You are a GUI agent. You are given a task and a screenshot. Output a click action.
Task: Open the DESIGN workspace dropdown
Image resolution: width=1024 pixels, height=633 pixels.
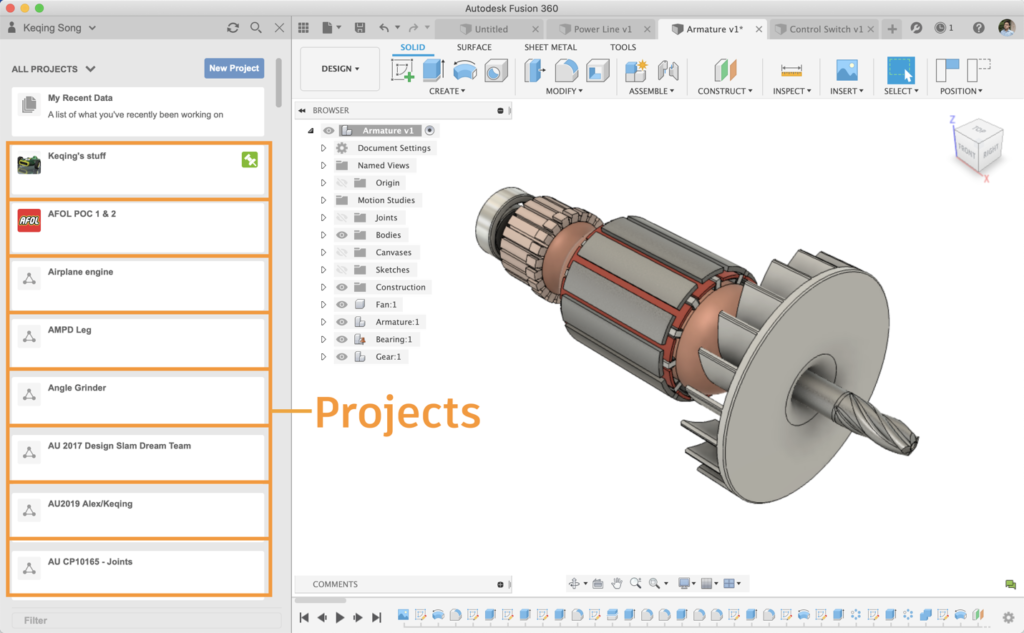tap(340, 69)
